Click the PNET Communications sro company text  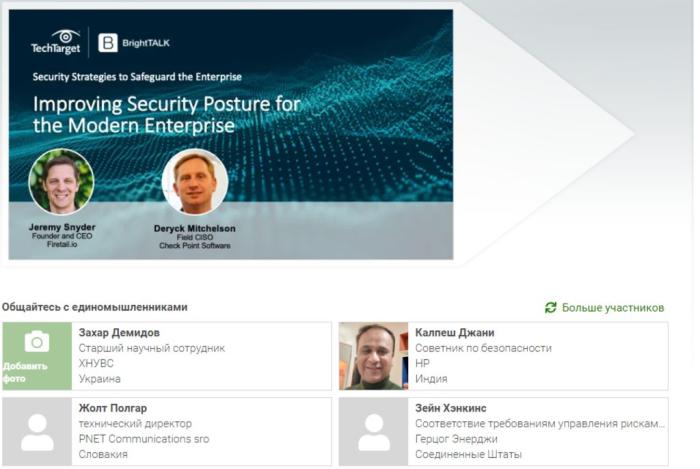(x=144, y=439)
